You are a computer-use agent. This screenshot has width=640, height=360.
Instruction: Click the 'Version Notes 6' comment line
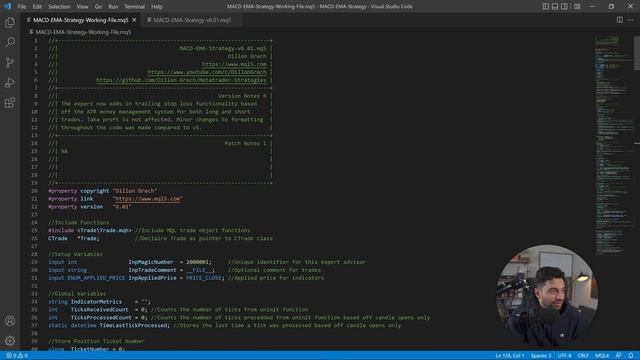tap(242, 96)
